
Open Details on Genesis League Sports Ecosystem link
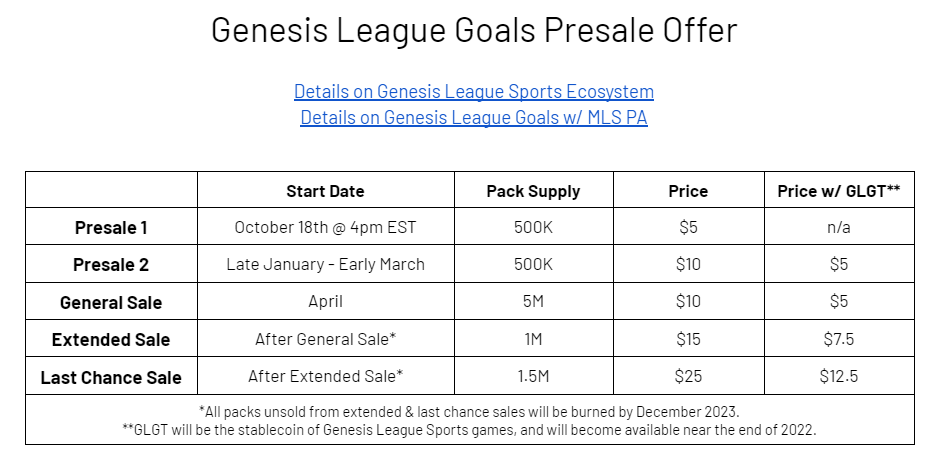pos(474,91)
